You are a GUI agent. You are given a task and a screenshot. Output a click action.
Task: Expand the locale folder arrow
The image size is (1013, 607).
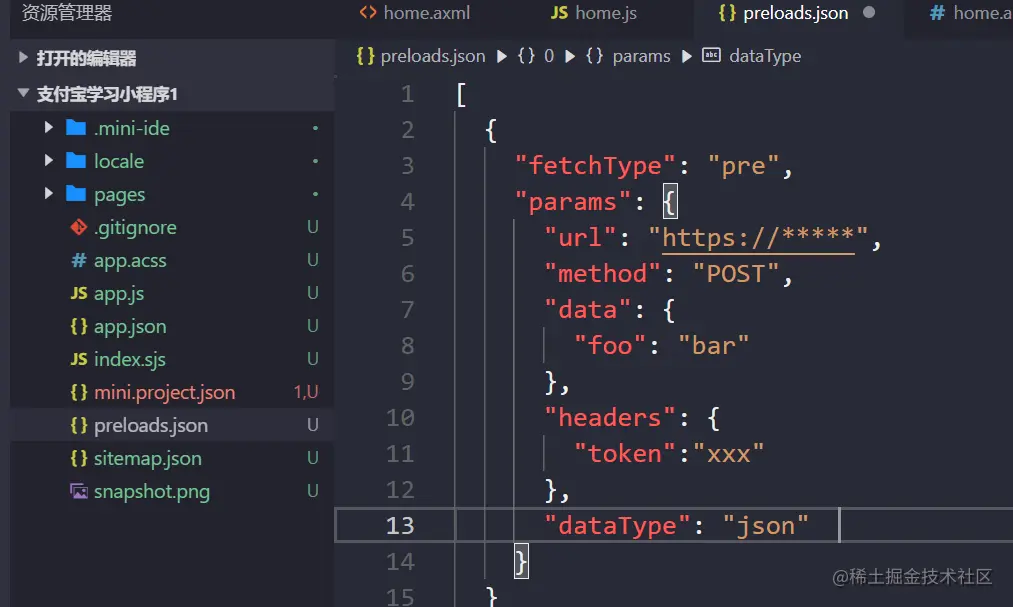(49, 160)
